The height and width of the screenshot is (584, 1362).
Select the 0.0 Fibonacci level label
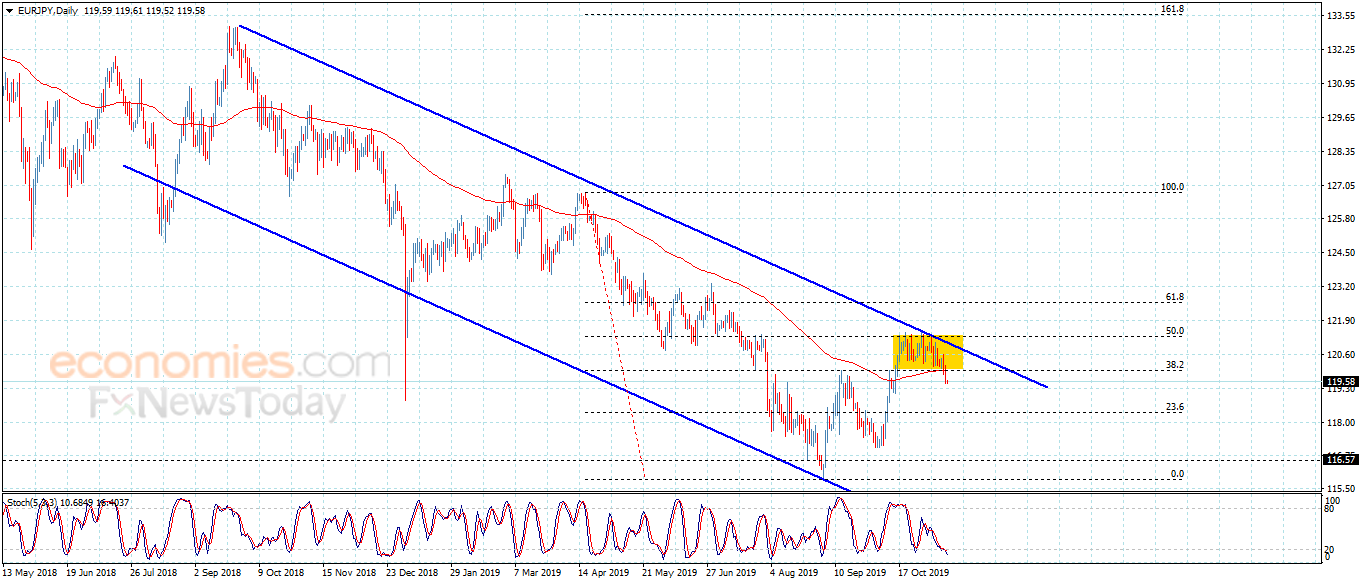click(1178, 474)
